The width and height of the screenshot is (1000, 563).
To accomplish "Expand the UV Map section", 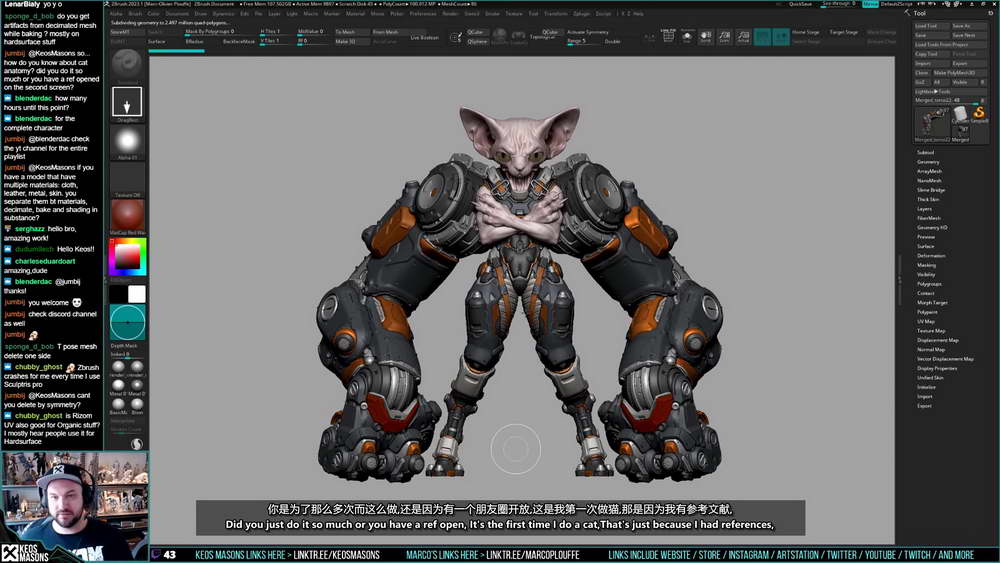I will tap(926, 321).
